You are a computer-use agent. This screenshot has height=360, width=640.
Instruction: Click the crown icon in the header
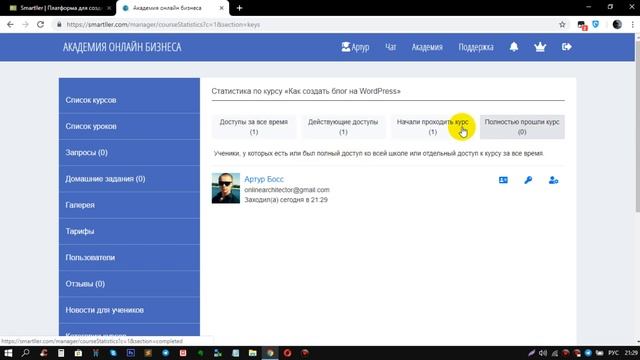point(540,47)
